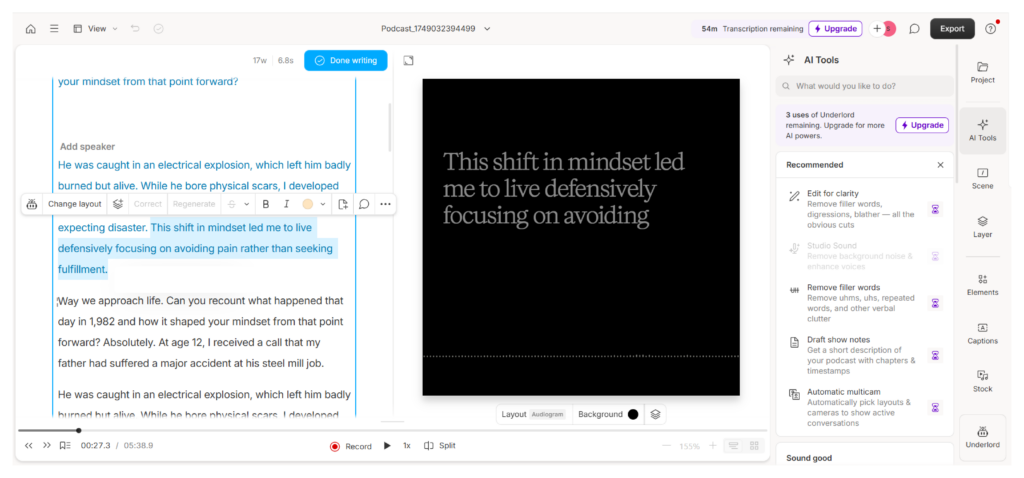Select Remove filler words tool

click(x=865, y=303)
